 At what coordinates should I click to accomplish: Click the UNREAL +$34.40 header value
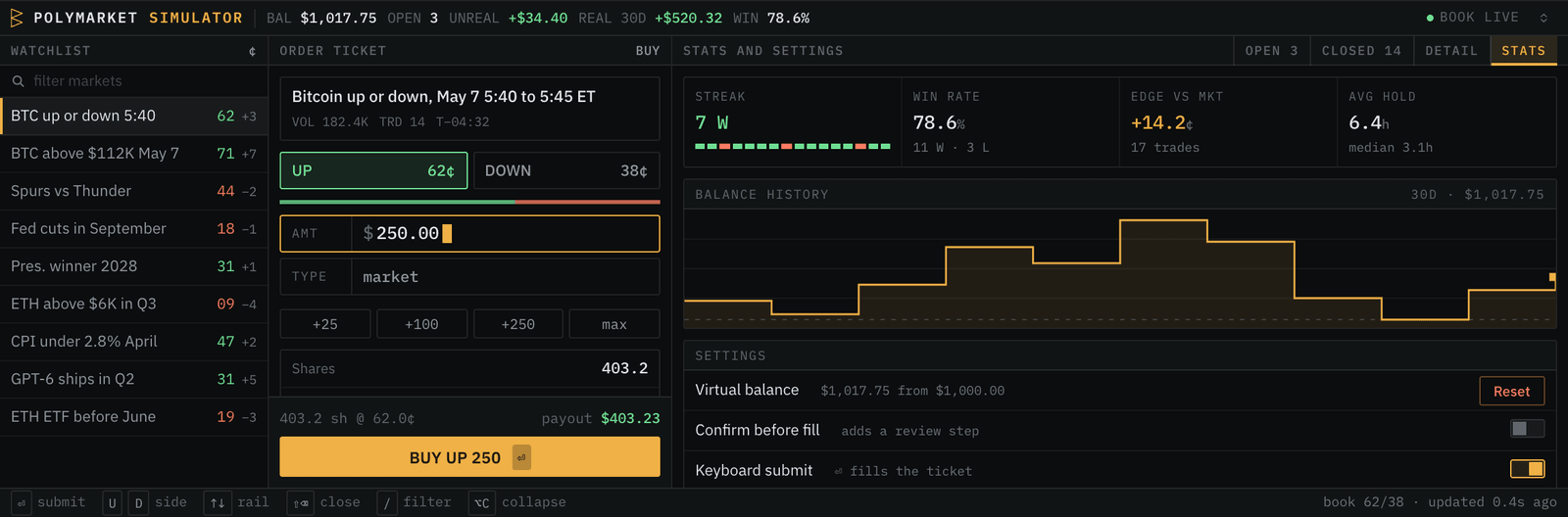click(537, 18)
